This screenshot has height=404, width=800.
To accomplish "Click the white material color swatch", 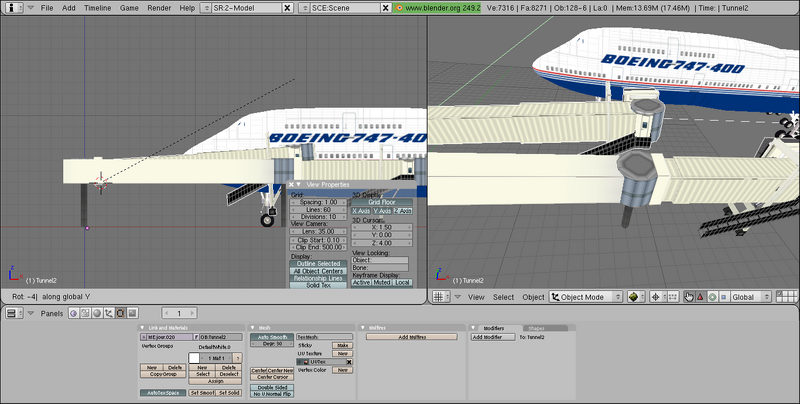I will 194,358.
